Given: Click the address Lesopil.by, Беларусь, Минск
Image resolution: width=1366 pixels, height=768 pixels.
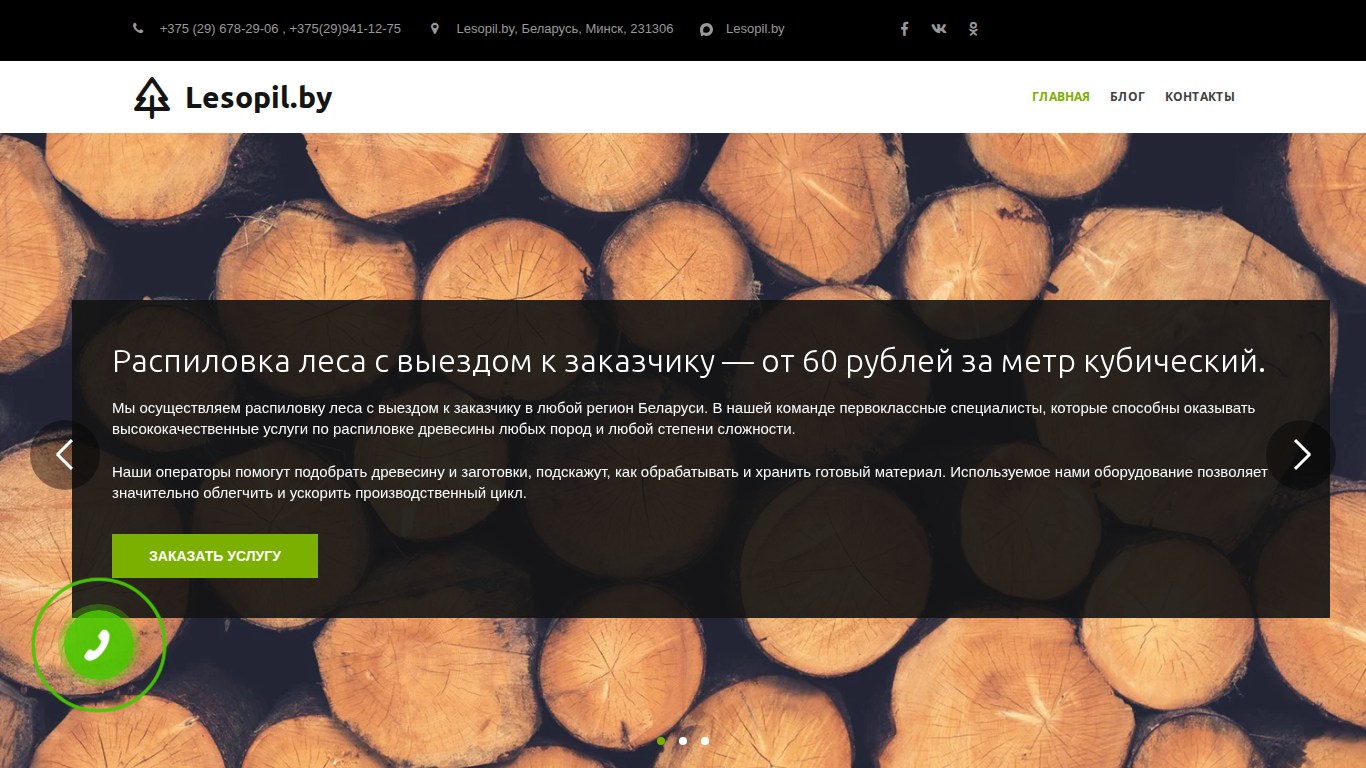Looking at the screenshot, I should pos(565,29).
